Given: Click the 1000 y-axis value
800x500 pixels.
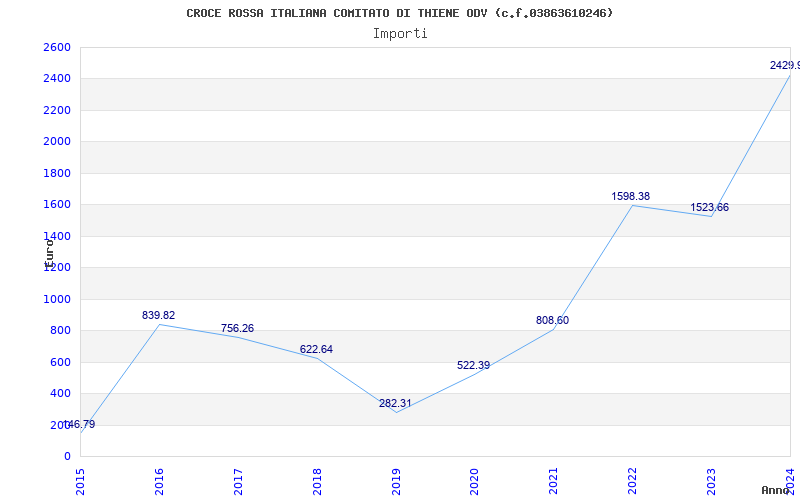Looking at the screenshot, I should coord(57,299).
